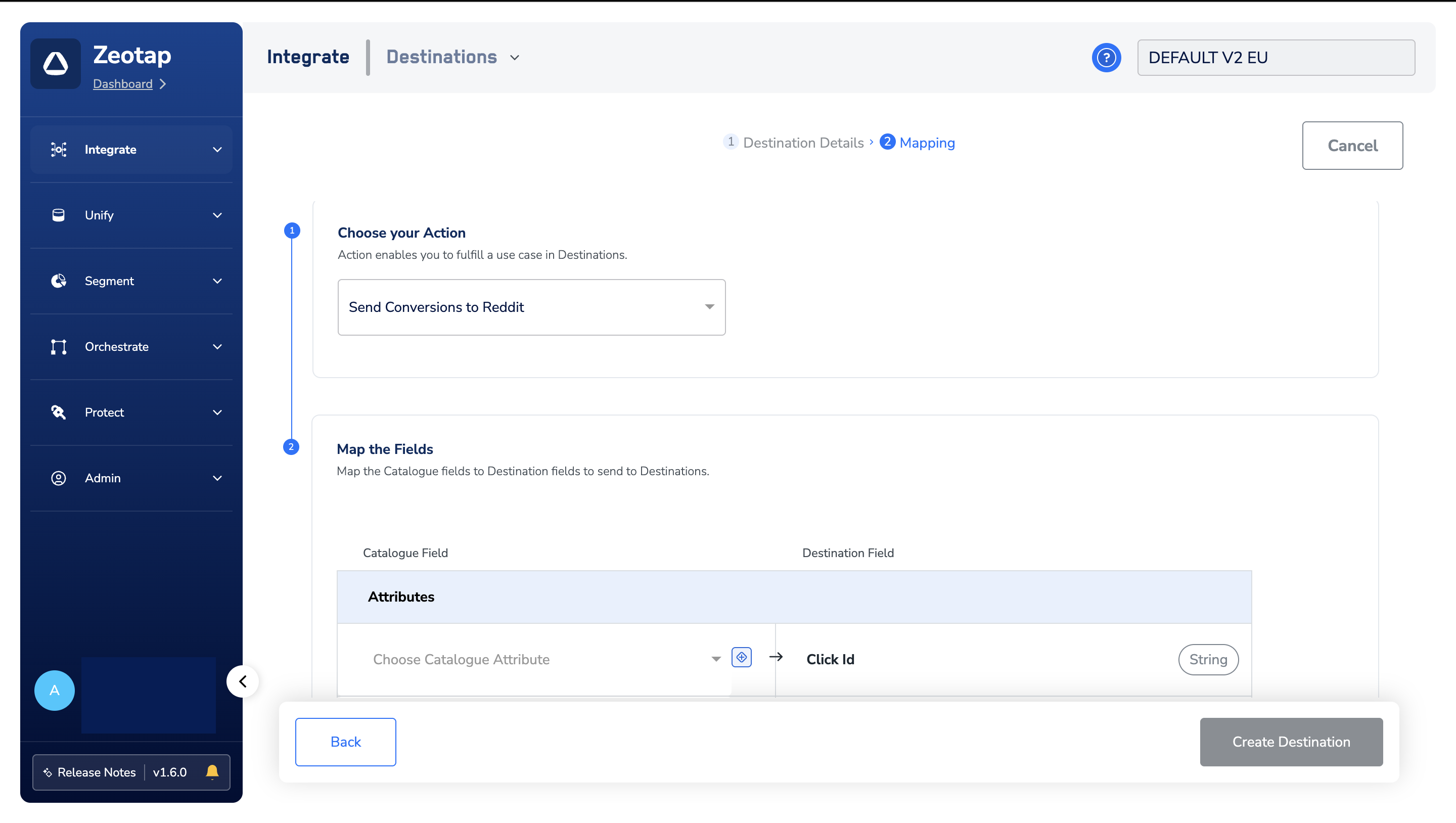Click the Cancel button
The image size is (1456, 823).
tap(1352, 145)
